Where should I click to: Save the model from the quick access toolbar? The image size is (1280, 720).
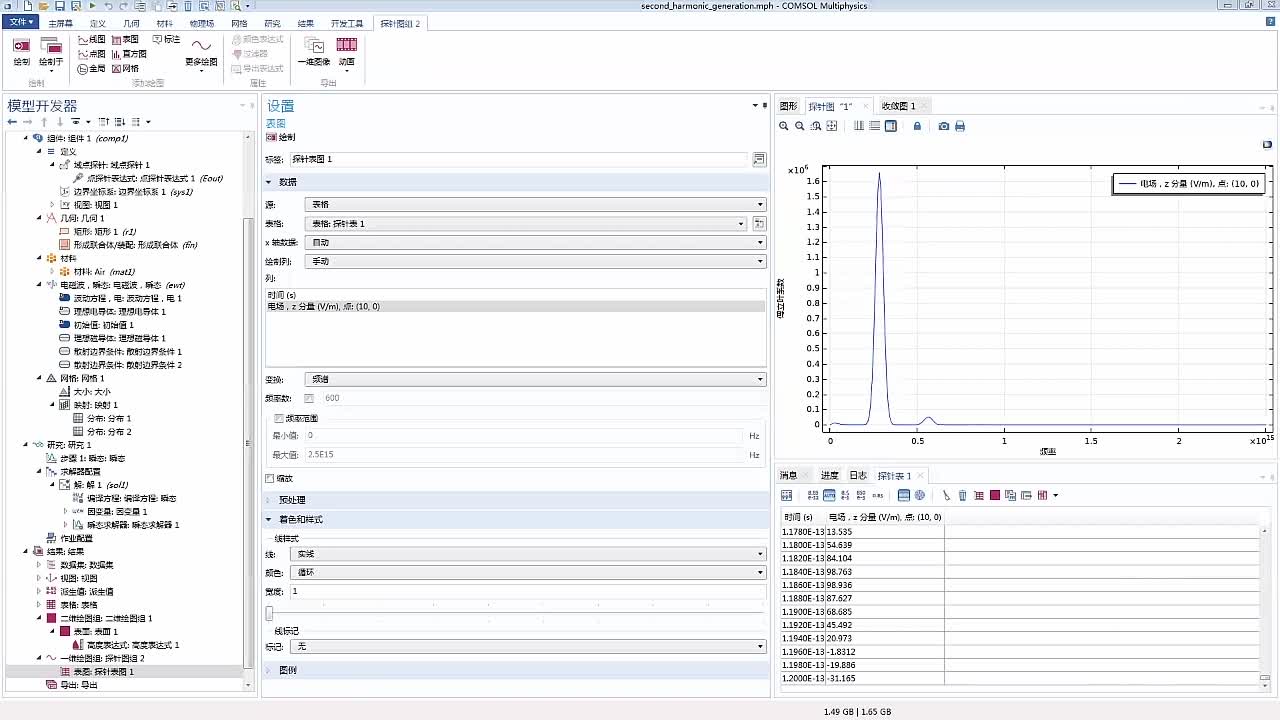pyautogui.click(x=60, y=6)
